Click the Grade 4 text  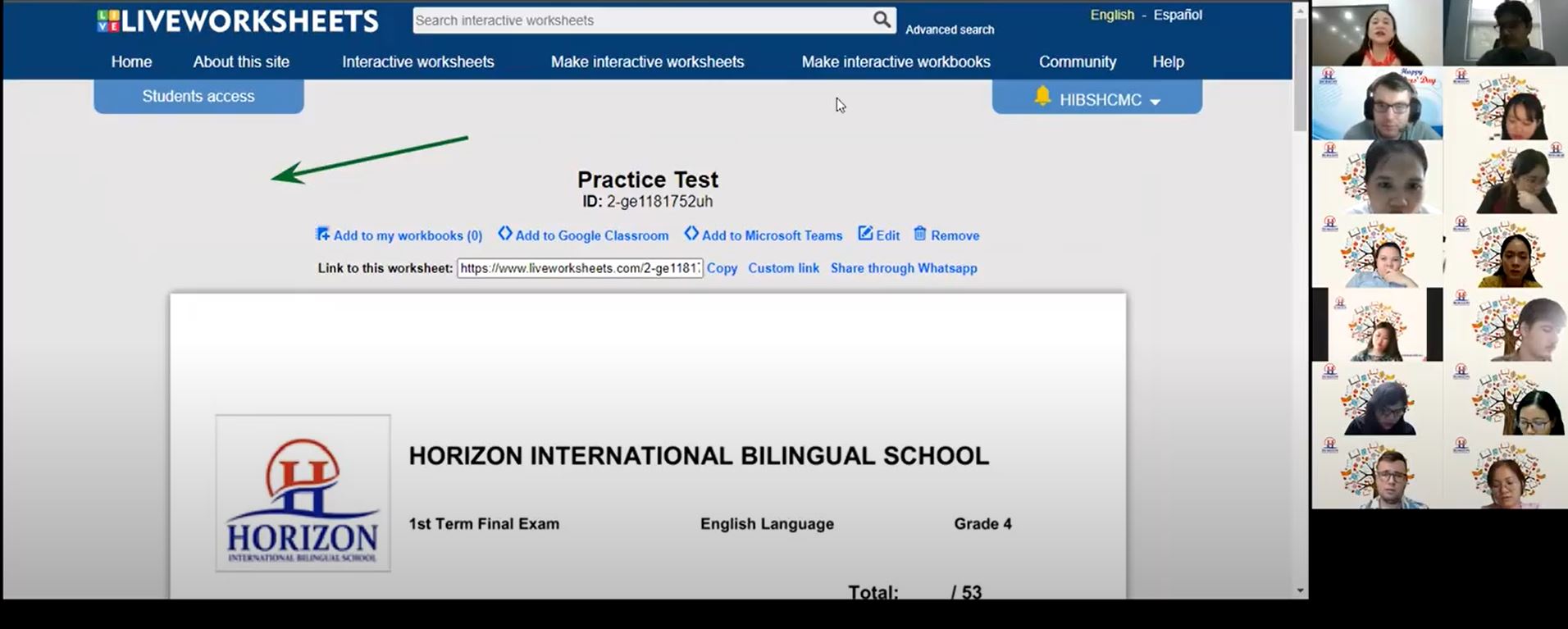pyautogui.click(x=982, y=524)
